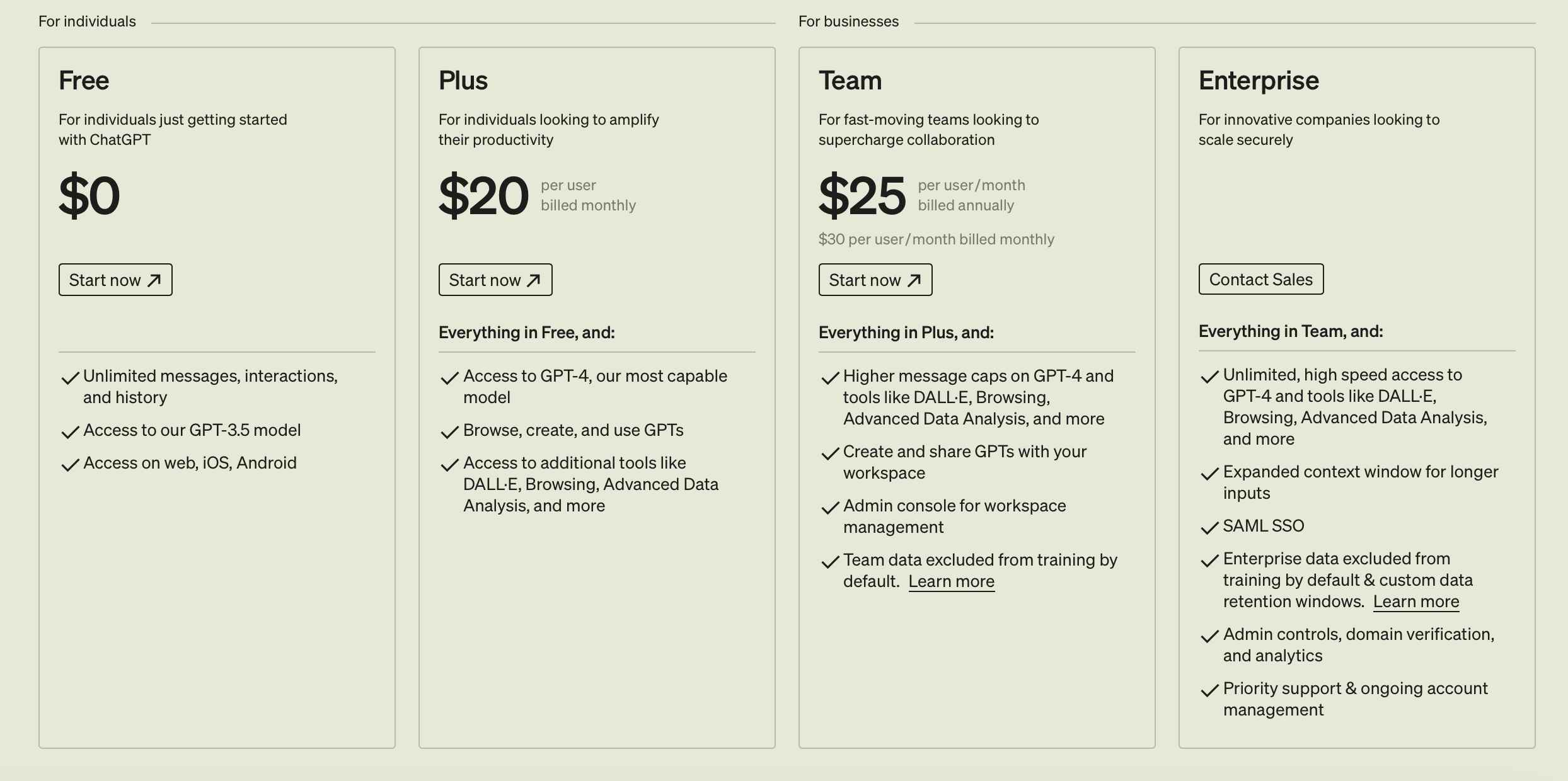Click the checkmark next to SAML SSO
This screenshot has height=781, width=1568.
click(1210, 528)
